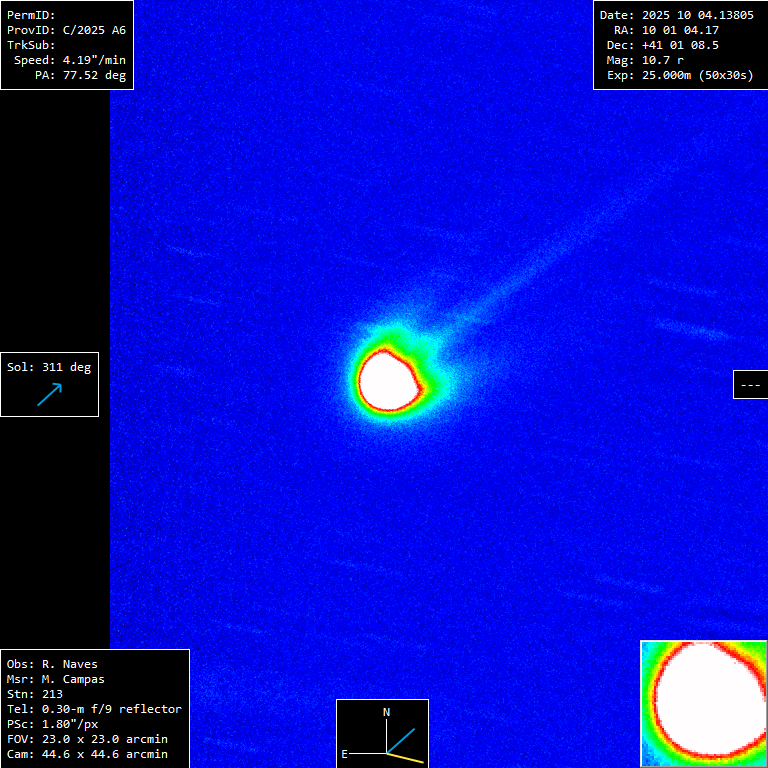Click the dashed '---' box at right edge

click(x=750, y=384)
